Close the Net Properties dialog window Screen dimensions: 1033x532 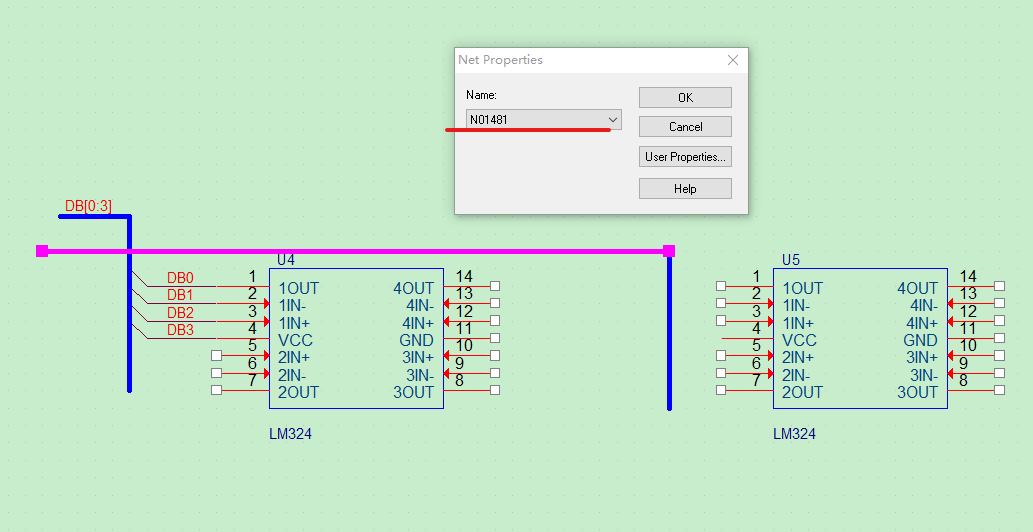click(x=733, y=60)
